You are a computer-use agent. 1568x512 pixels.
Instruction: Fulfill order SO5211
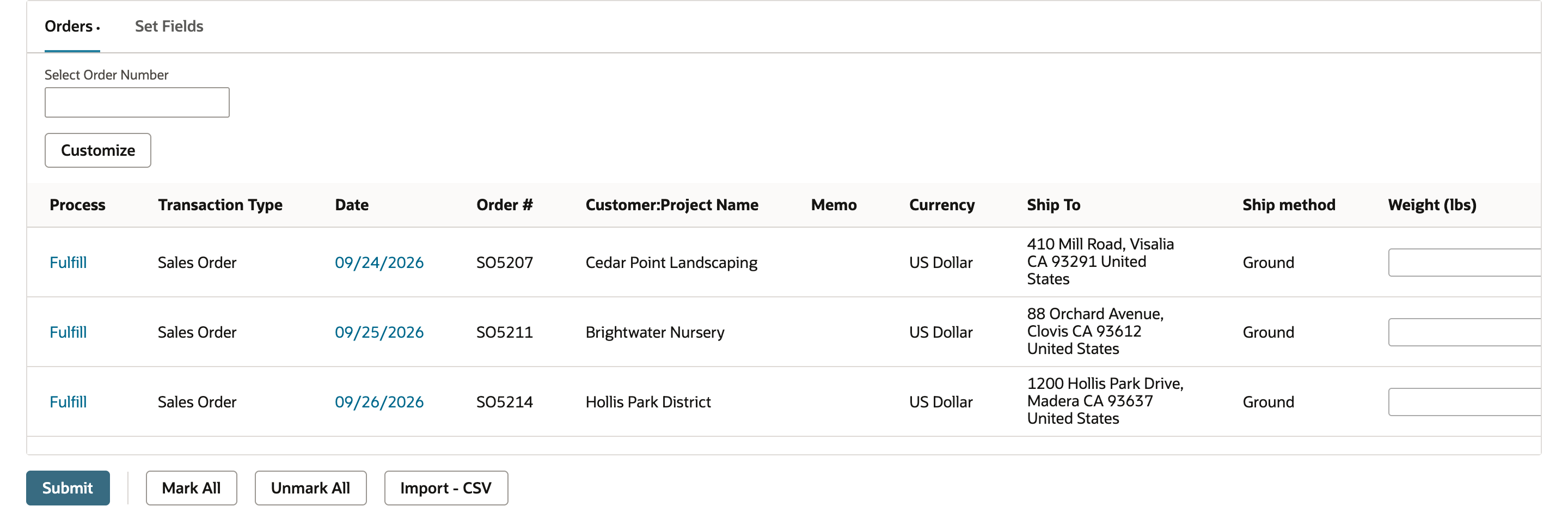tap(68, 332)
